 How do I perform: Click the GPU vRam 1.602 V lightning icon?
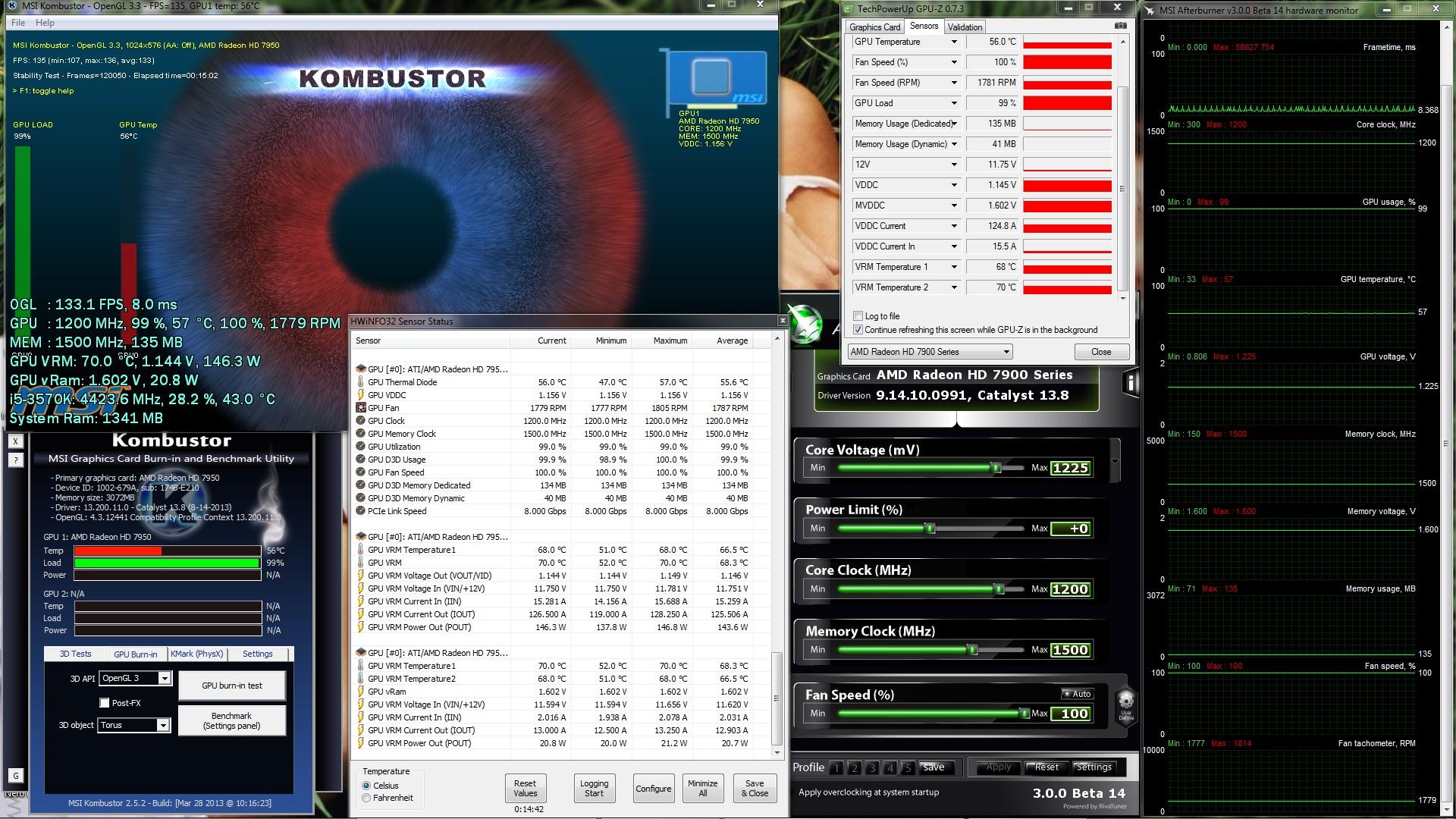pos(361,692)
